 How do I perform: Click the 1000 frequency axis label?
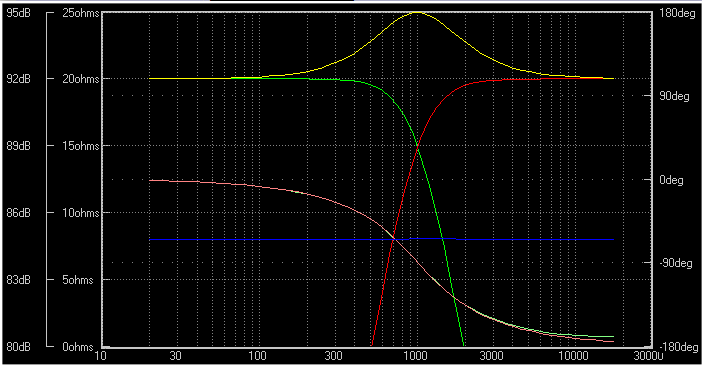point(415,356)
